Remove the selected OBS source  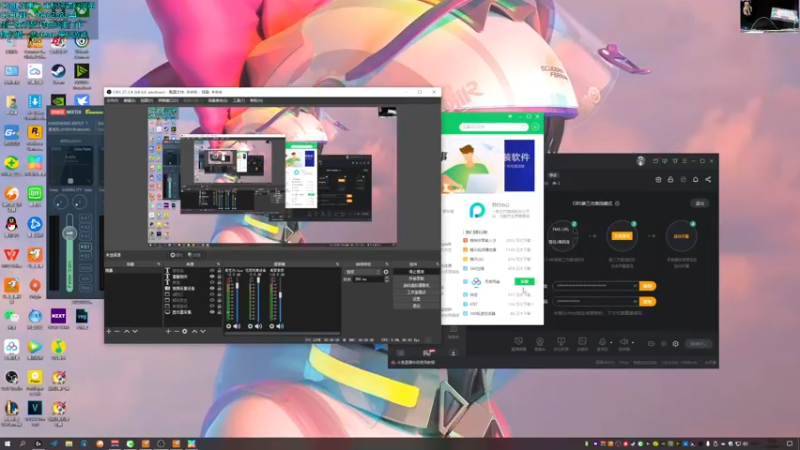176,332
